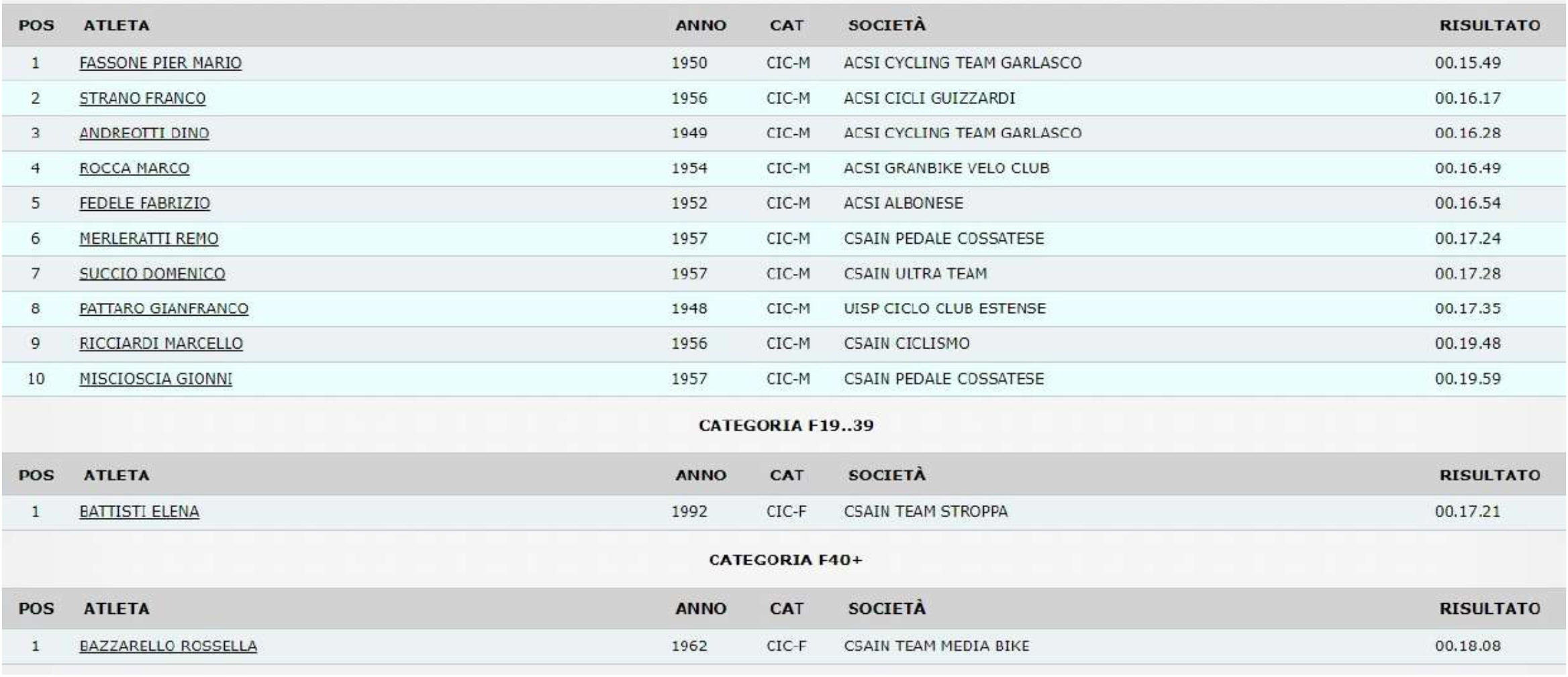Click PATTARO GIANFRANCO athlete link

pos(164,308)
